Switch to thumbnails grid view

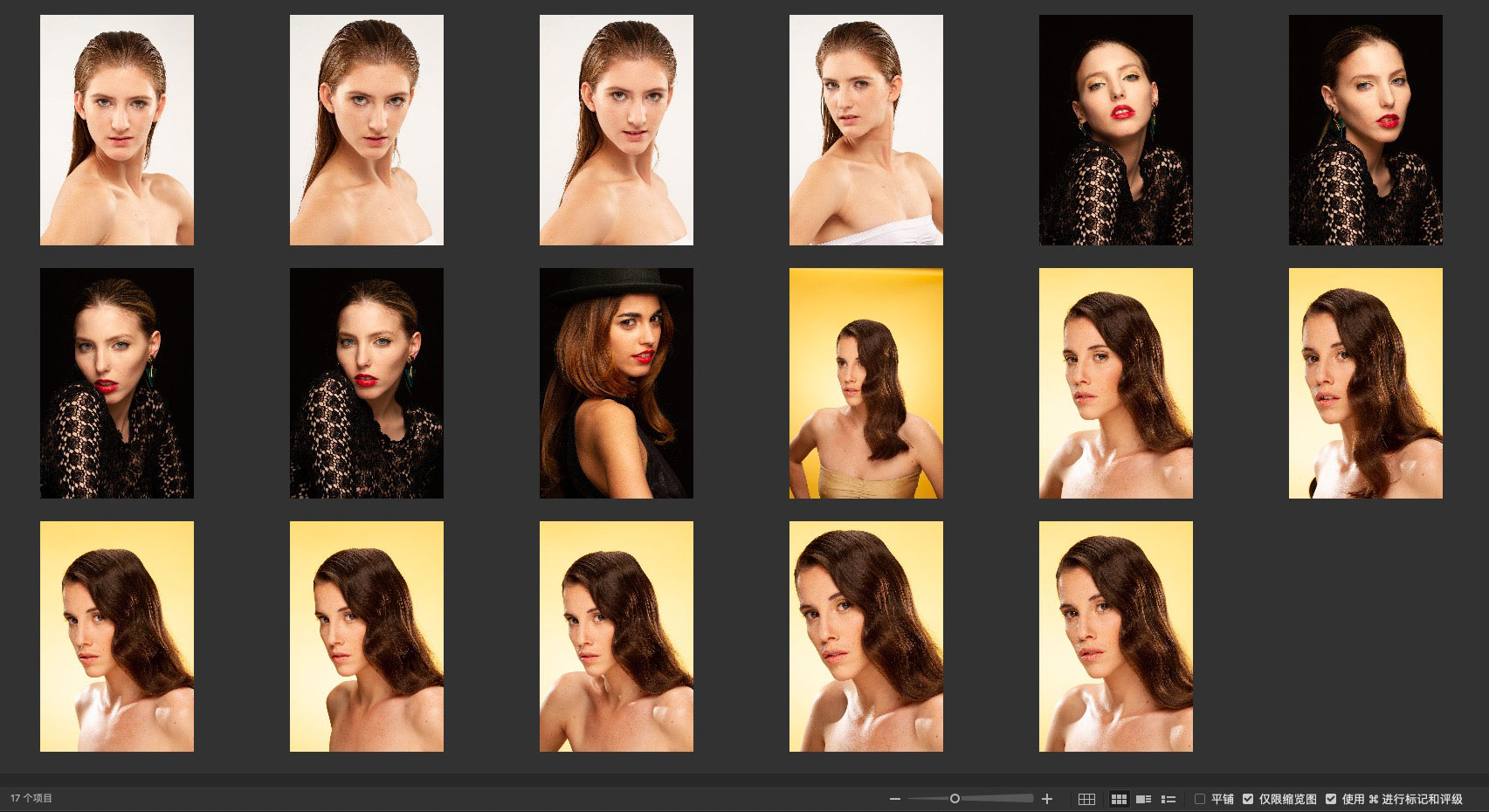(x=1119, y=799)
